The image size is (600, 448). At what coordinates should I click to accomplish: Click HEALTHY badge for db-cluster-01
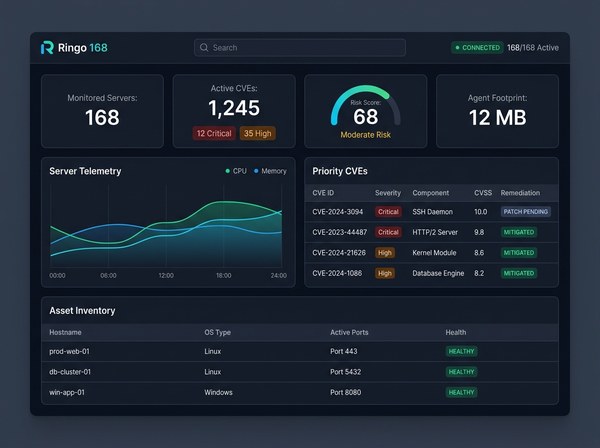pyautogui.click(x=461, y=372)
